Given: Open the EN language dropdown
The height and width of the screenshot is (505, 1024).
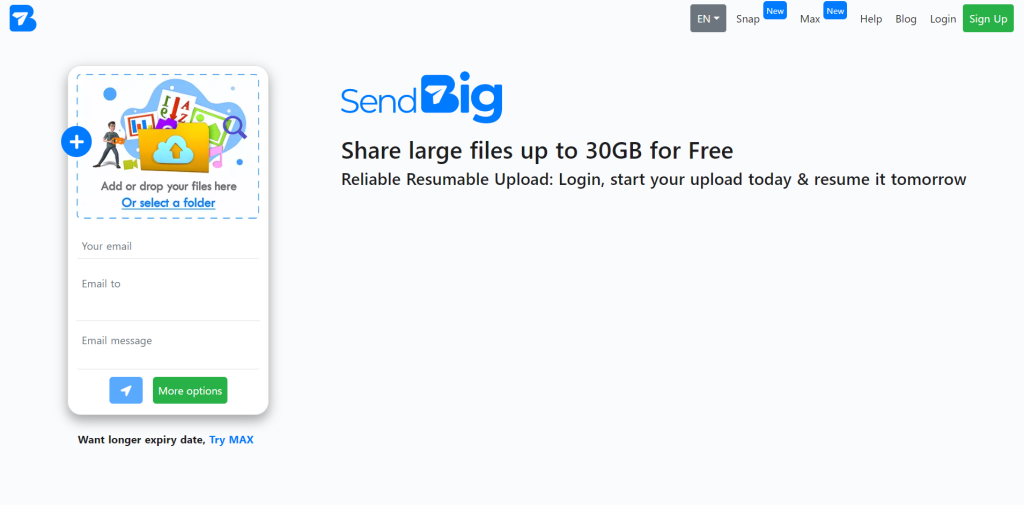Looking at the screenshot, I should (708, 18).
